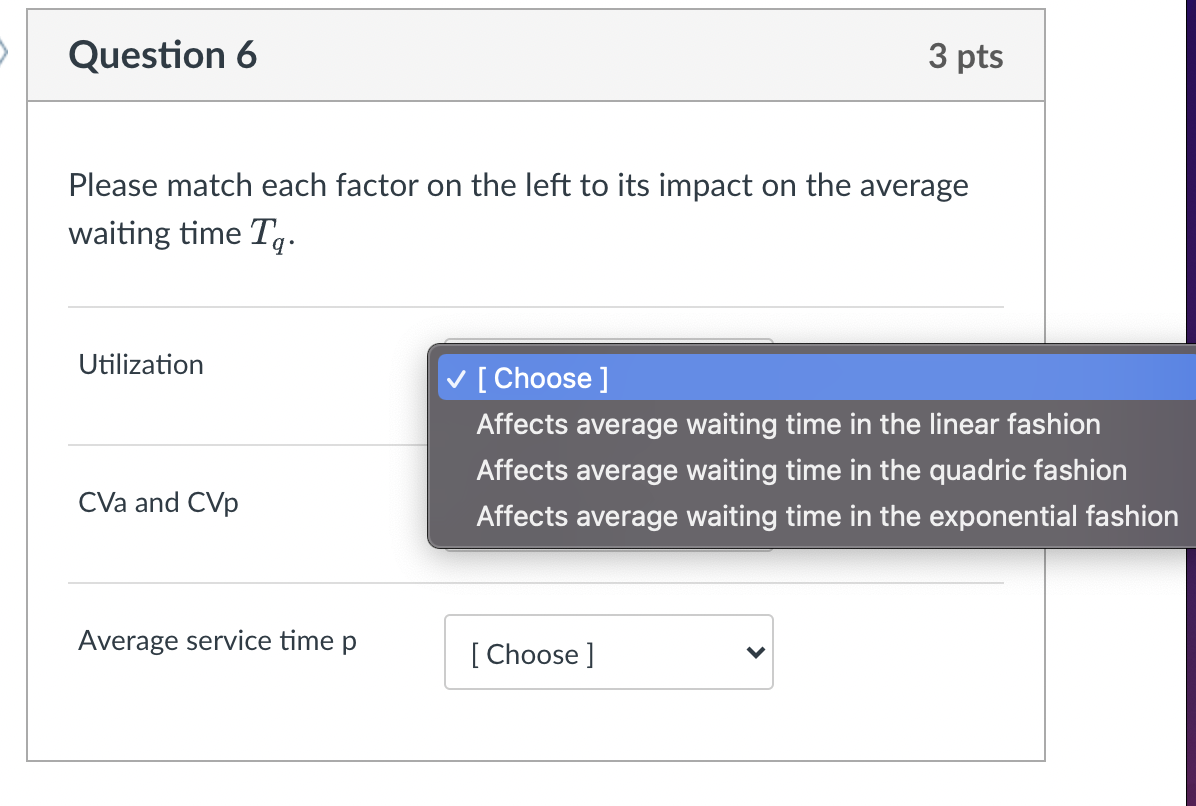Click the 3 pts score label
This screenshot has width=1196, height=806.
(x=965, y=57)
